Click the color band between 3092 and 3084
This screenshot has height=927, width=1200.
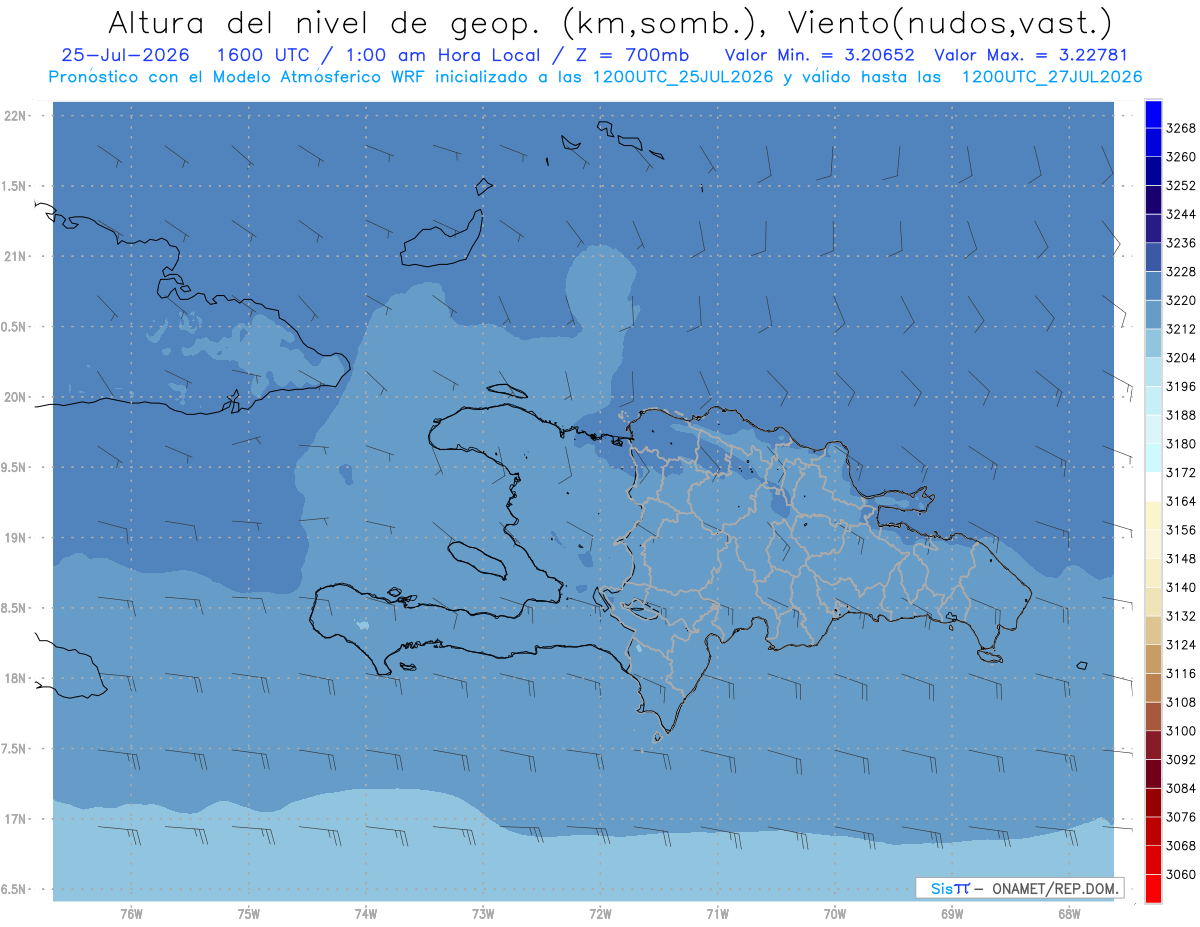tap(1152, 774)
